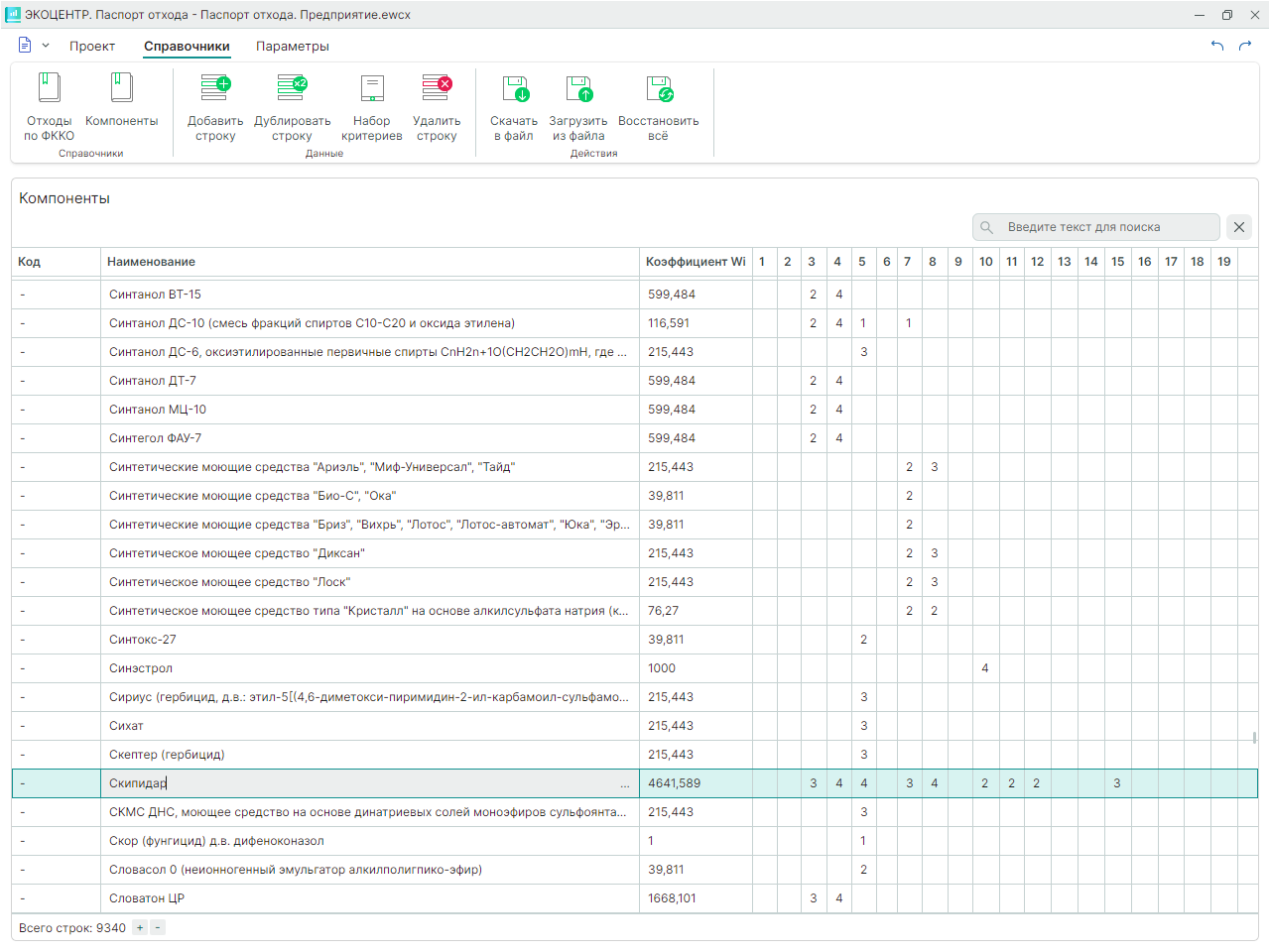Click the Всего строк: 9340 status text

(72, 928)
